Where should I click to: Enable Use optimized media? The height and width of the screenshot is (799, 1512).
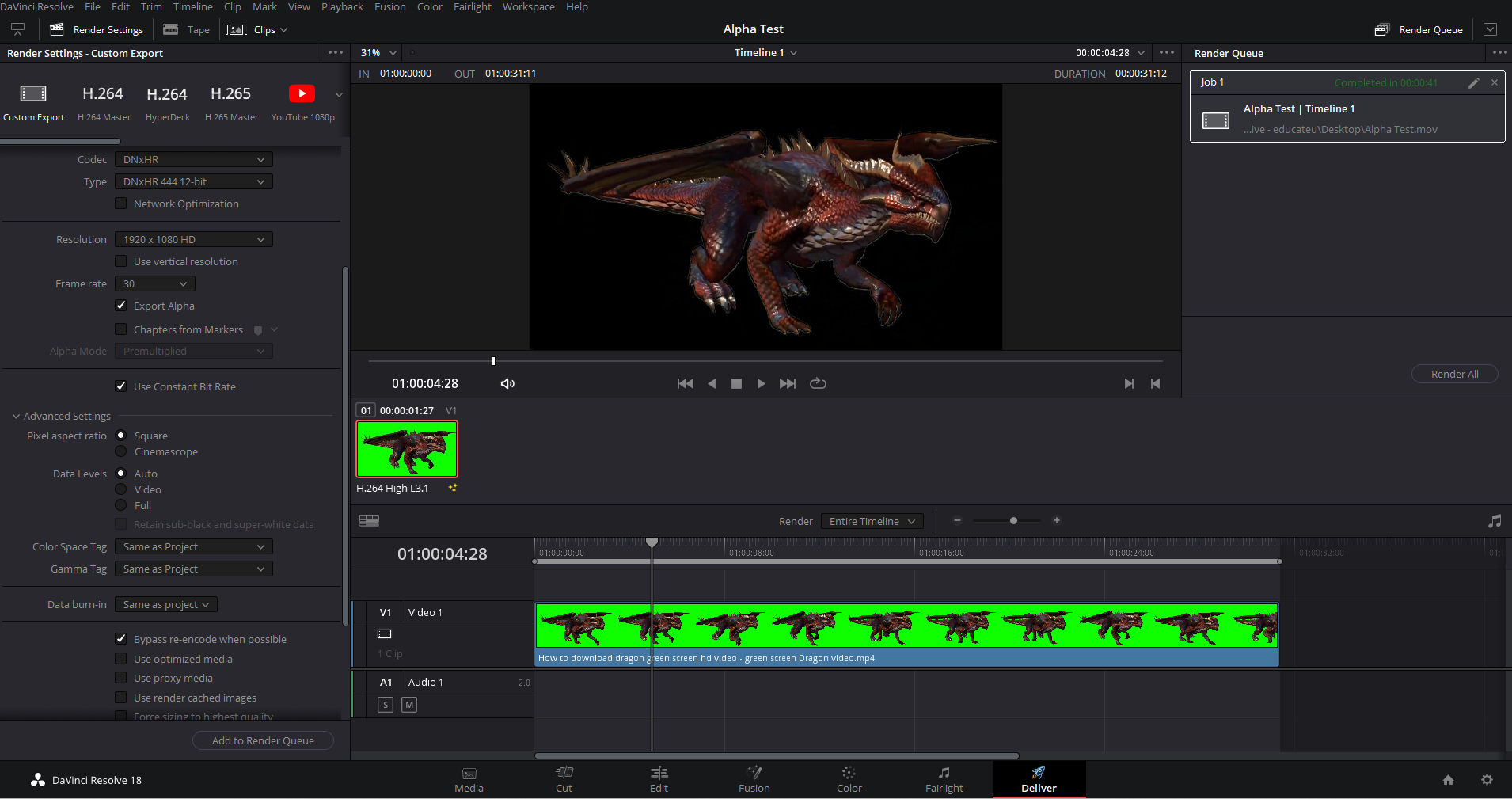point(121,659)
